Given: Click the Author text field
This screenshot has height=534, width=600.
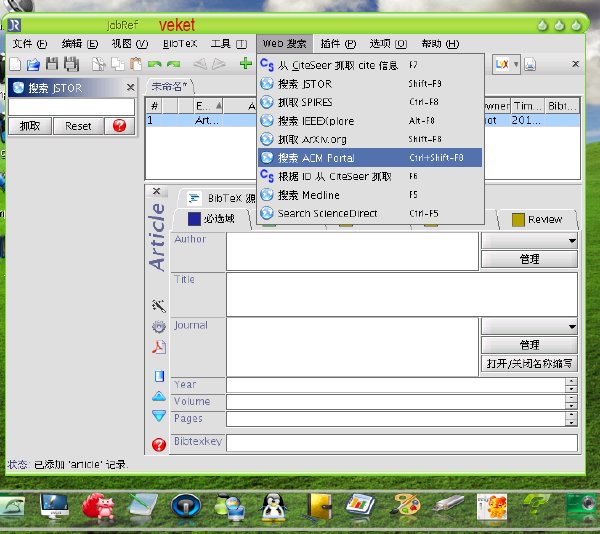Looking at the screenshot, I should pyautogui.click(x=352, y=251).
